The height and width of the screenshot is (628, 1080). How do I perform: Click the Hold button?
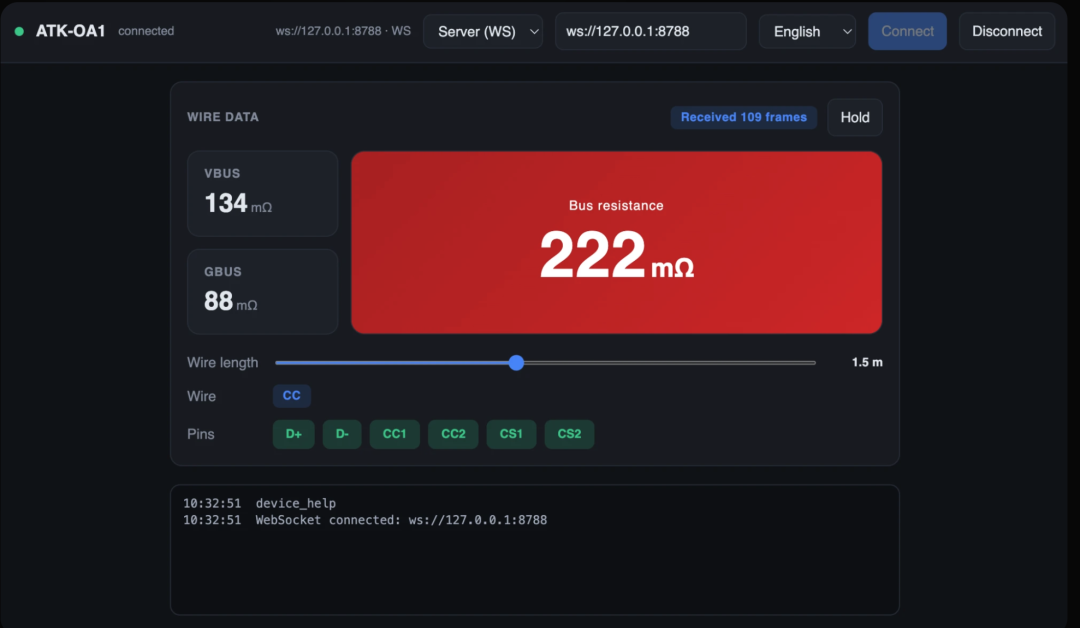pyautogui.click(x=855, y=118)
